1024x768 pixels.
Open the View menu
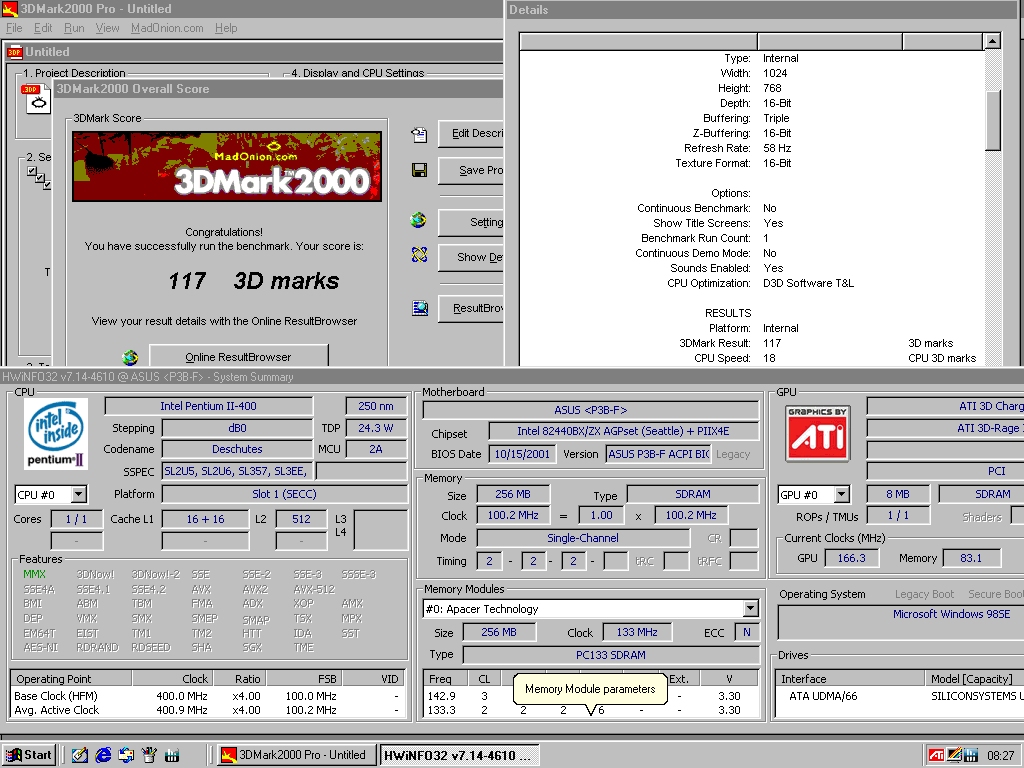coord(107,28)
